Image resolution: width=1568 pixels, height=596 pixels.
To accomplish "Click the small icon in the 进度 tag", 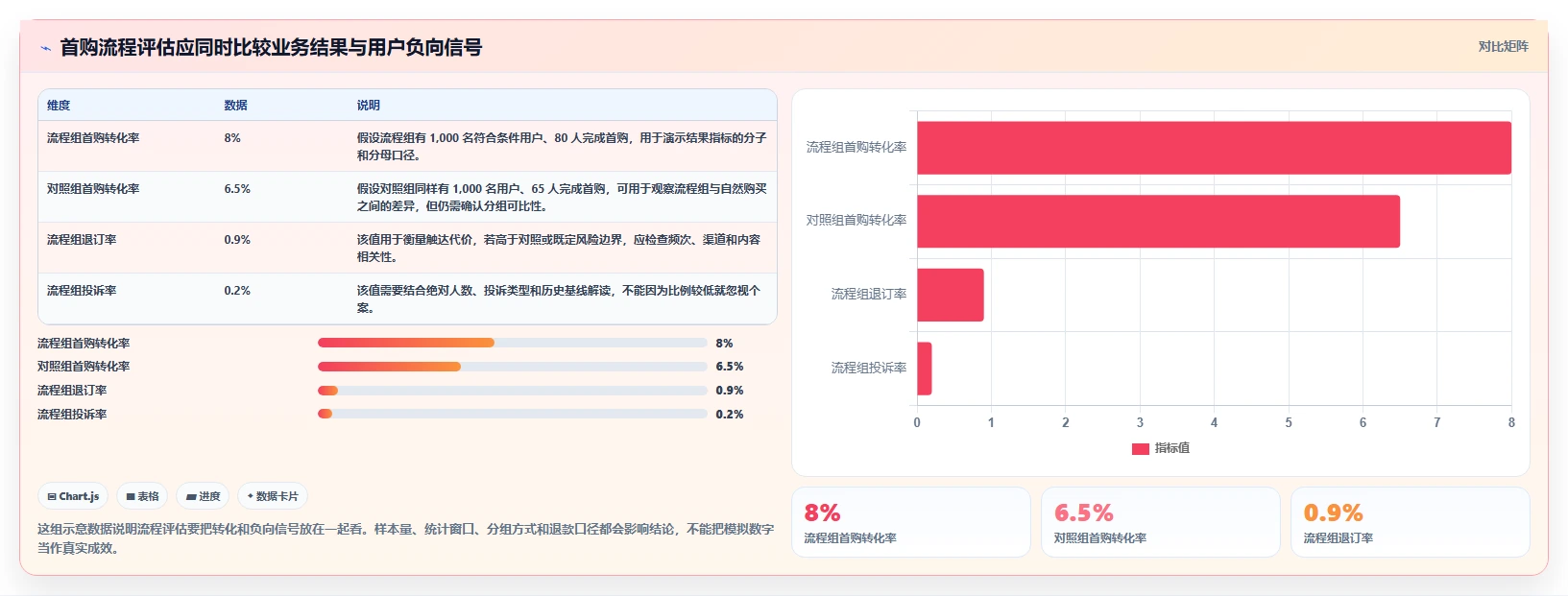I will (191, 496).
